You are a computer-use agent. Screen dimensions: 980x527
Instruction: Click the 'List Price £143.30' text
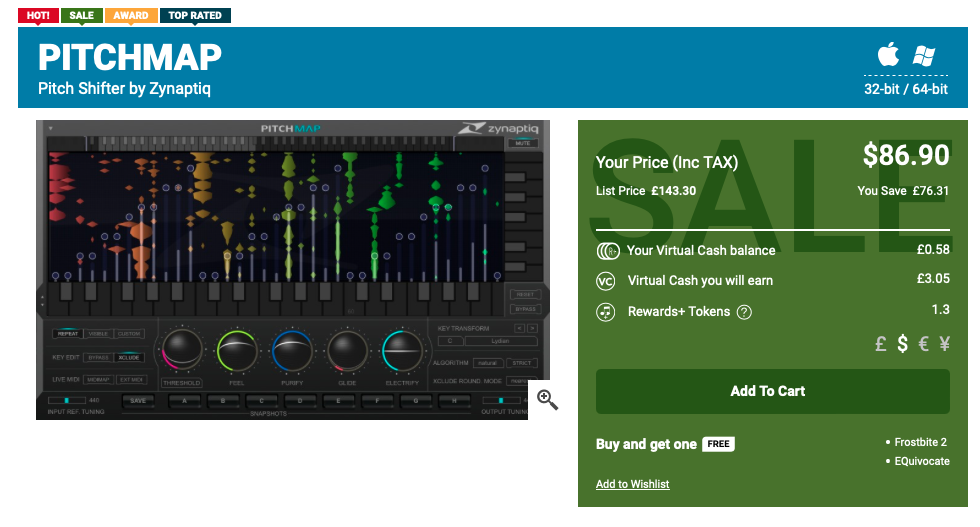646,191
